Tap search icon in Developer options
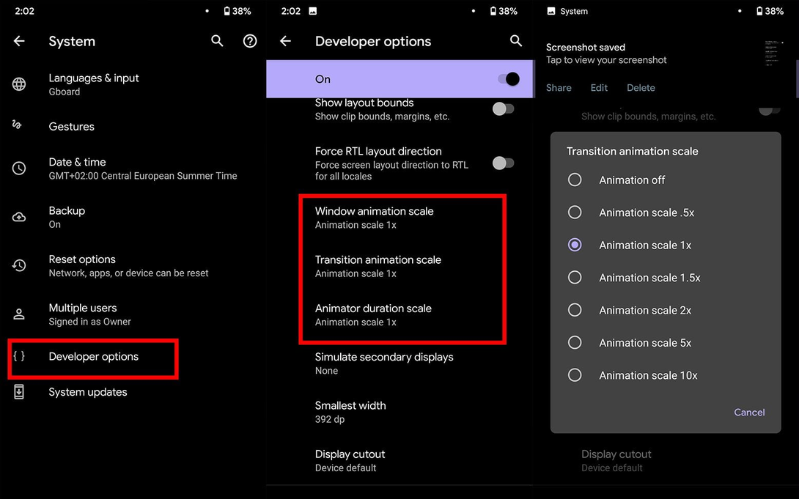The width and height of the screenshot is (799, 499). pos(516,41)
